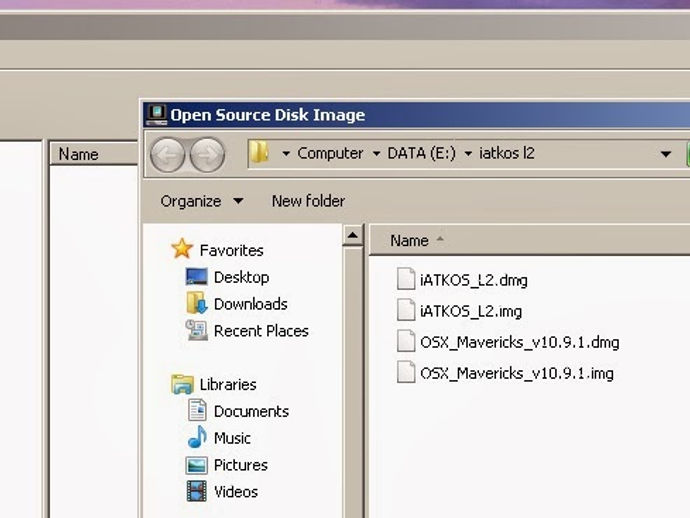This screenshot has width=690, height=518.
Task: Click file icon of iATKOS_L2.img
Action: [x=405, y=310]
